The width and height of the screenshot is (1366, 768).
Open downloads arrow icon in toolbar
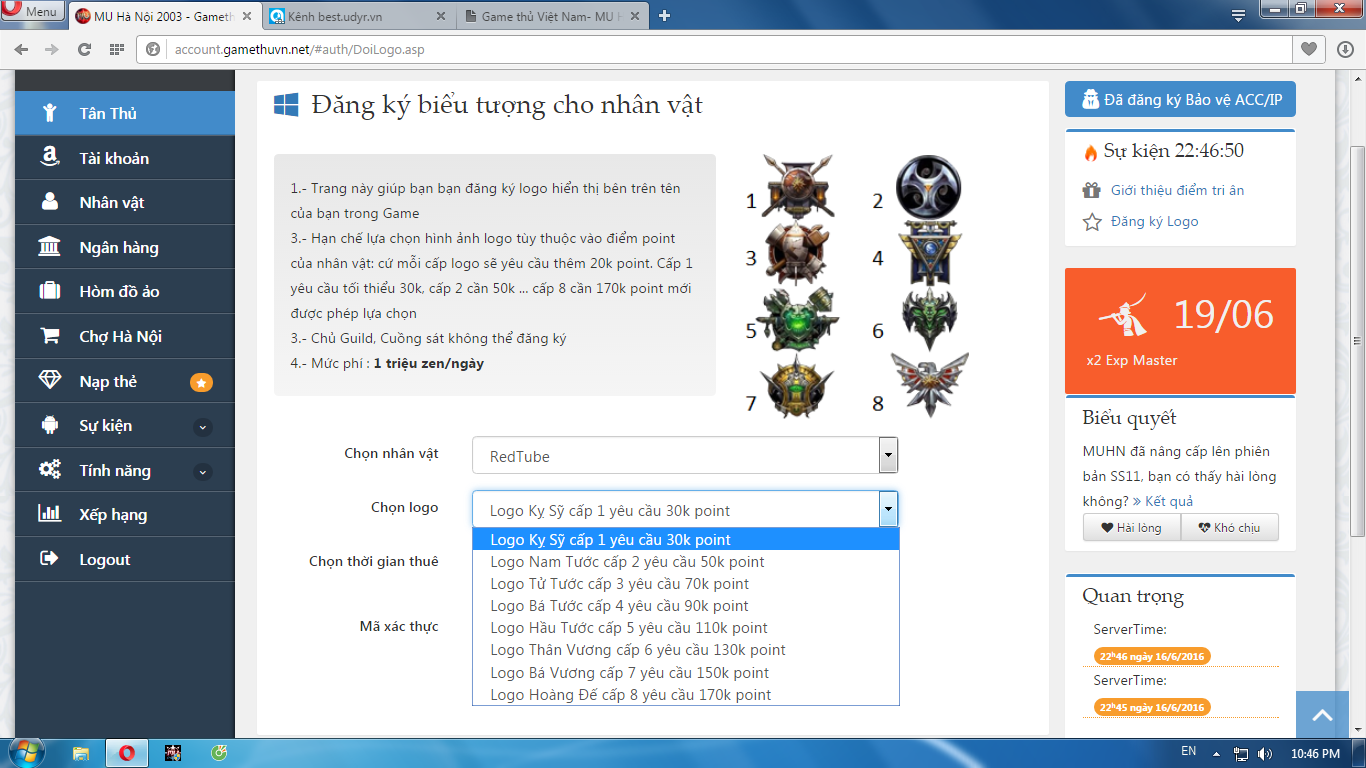pyautogui.click(x=1345, y=49)
